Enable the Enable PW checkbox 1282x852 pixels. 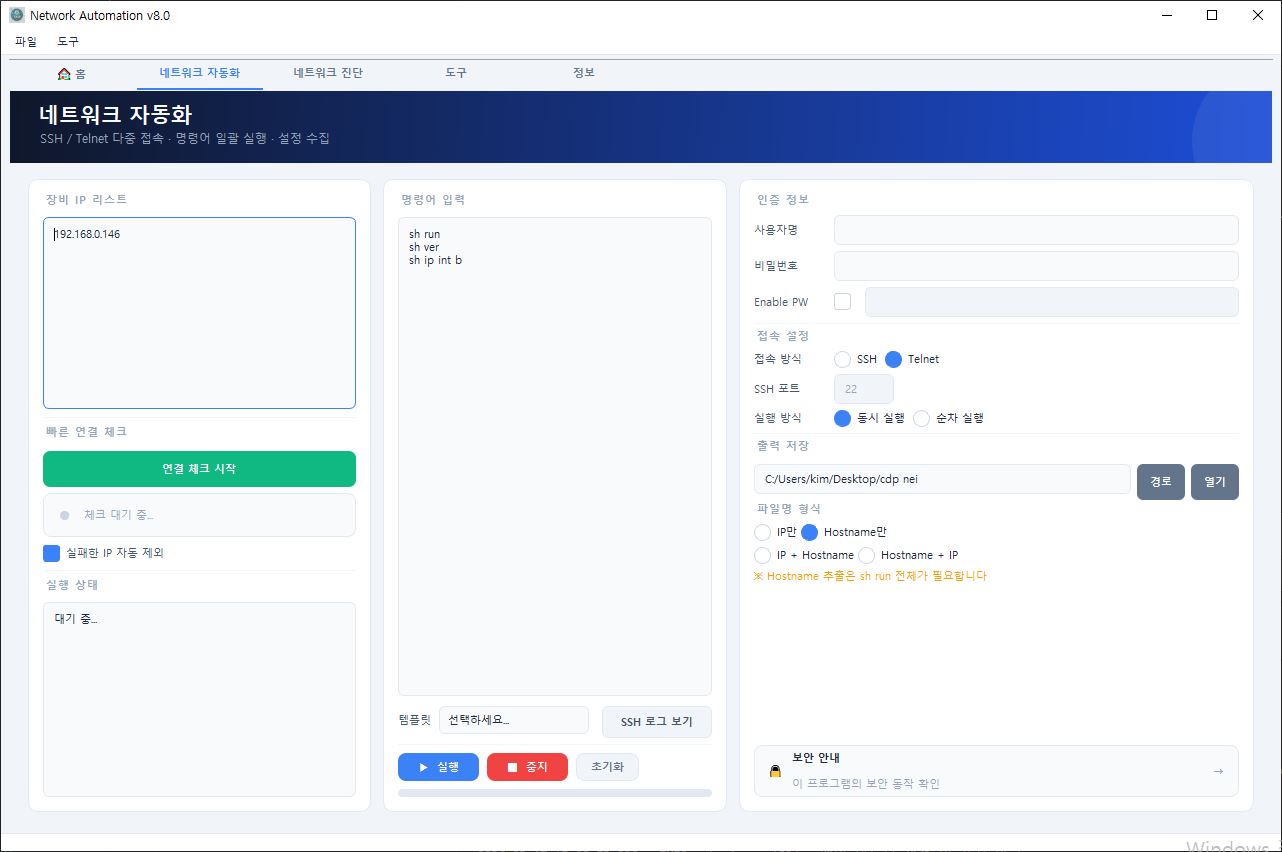tap(842, 301)
